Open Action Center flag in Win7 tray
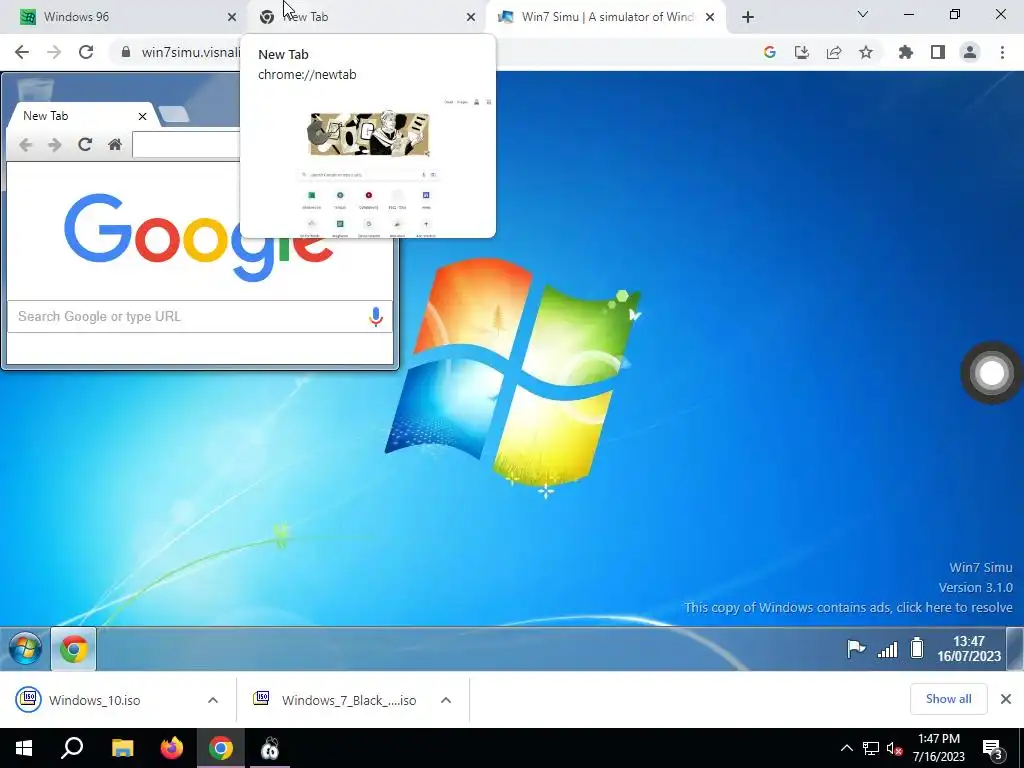1024x768 pixels. coord(856,648)
